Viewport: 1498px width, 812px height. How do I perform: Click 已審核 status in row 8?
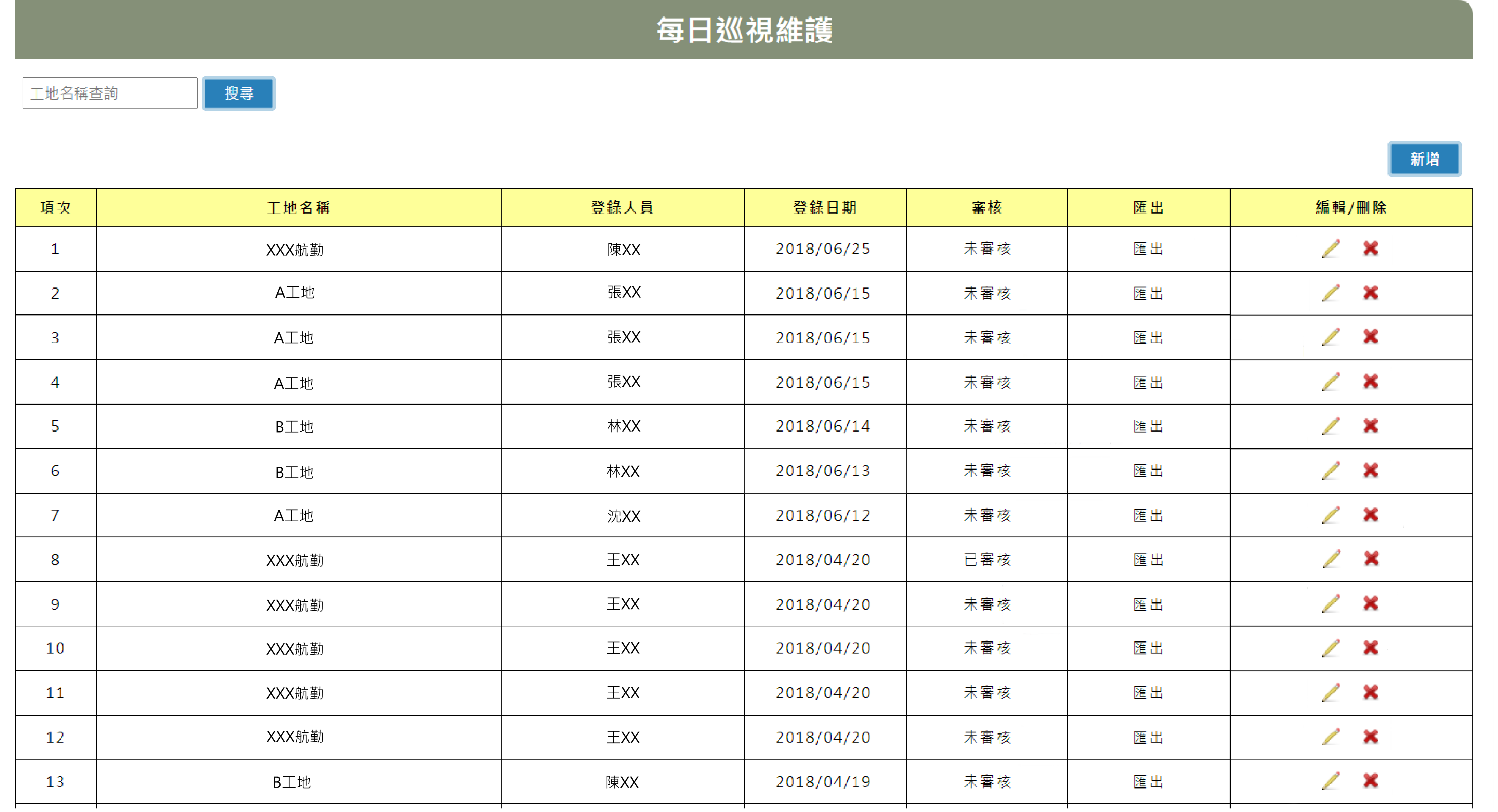(x=987, y=560)
